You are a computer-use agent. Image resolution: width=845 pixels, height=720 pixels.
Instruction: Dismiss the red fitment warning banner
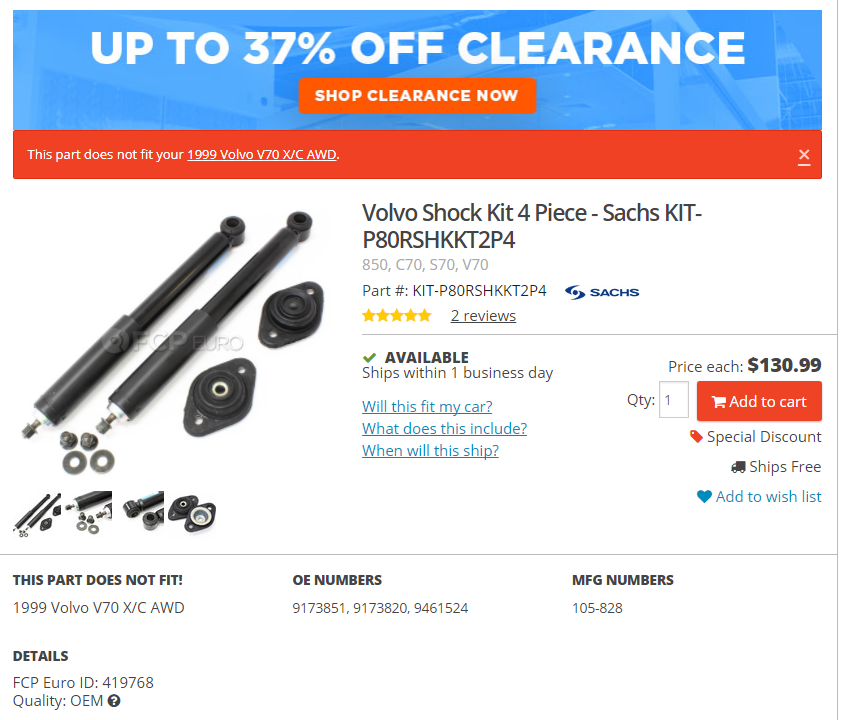coord(804,155)
